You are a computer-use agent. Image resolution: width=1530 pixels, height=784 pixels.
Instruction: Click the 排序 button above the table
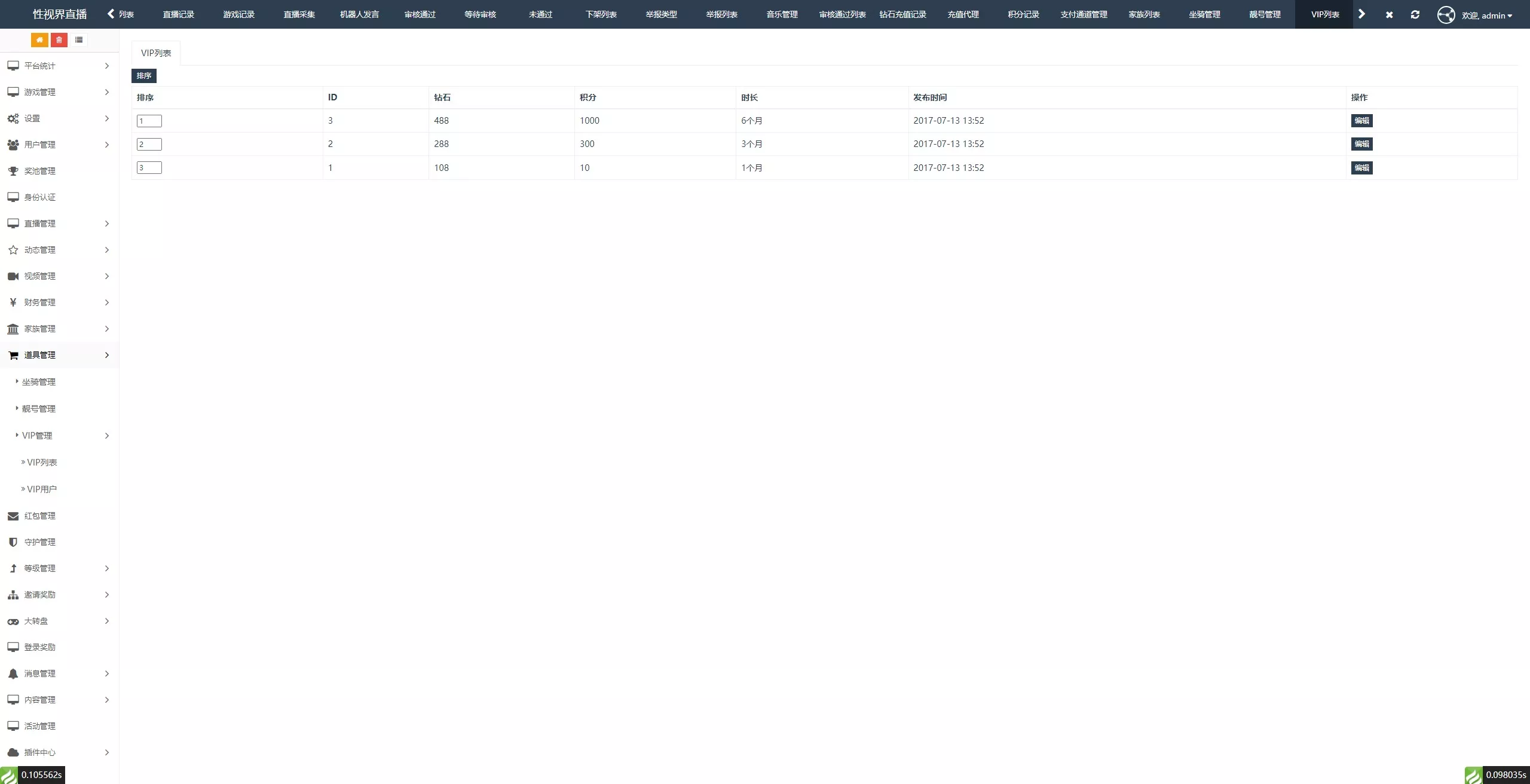point(143,76)
